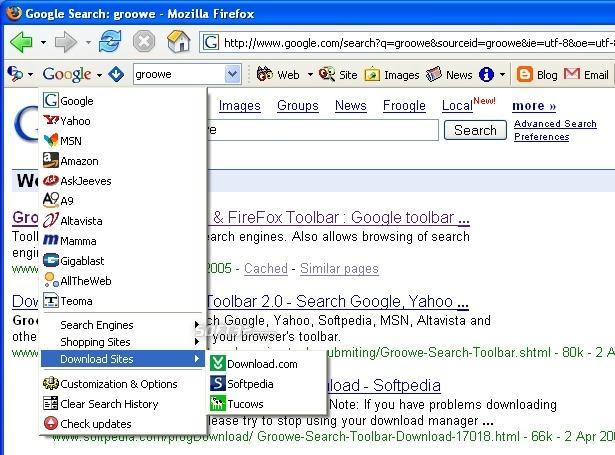615x455 pixels.
Task: Click the Site search toolbar button
Action: pos(338,74)
